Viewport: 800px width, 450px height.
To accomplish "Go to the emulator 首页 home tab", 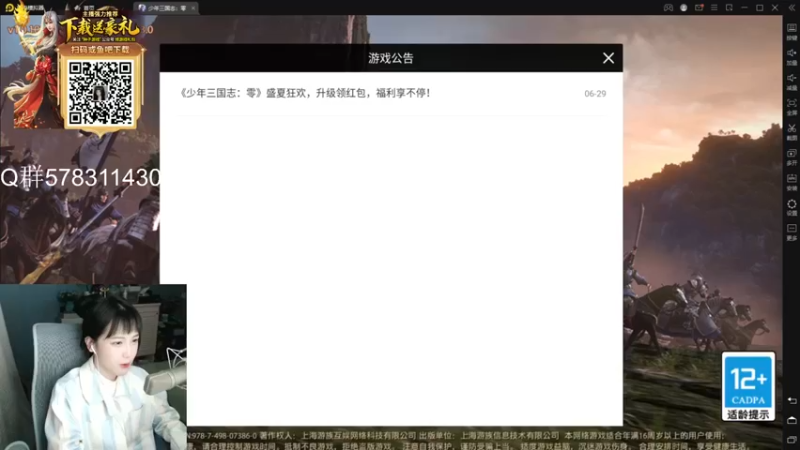I will [85, 8].
